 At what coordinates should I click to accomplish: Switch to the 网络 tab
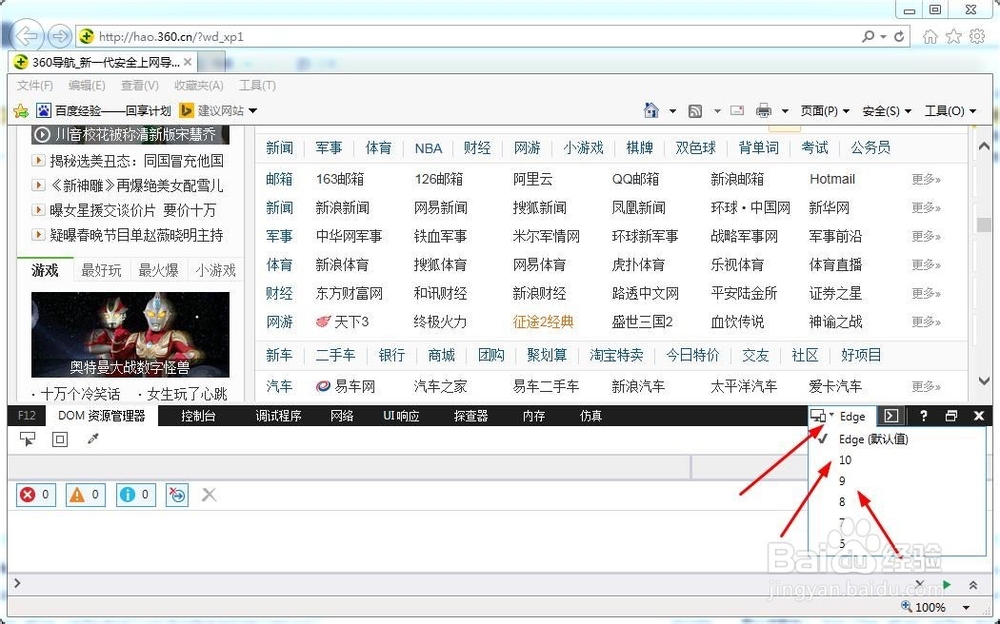[x=342, y=416]
